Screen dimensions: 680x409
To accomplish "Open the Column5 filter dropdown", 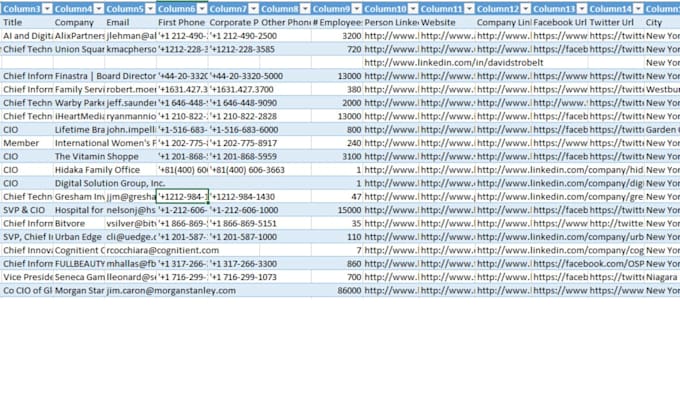I will point(150,9).
